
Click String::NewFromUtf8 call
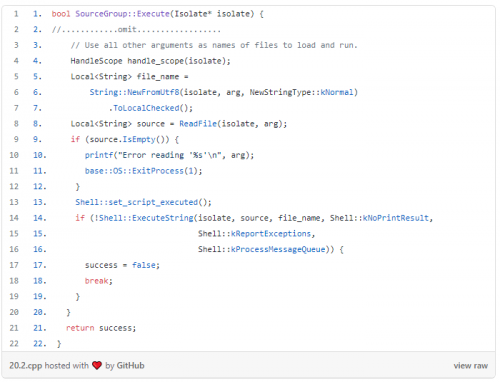pos(134,92)
